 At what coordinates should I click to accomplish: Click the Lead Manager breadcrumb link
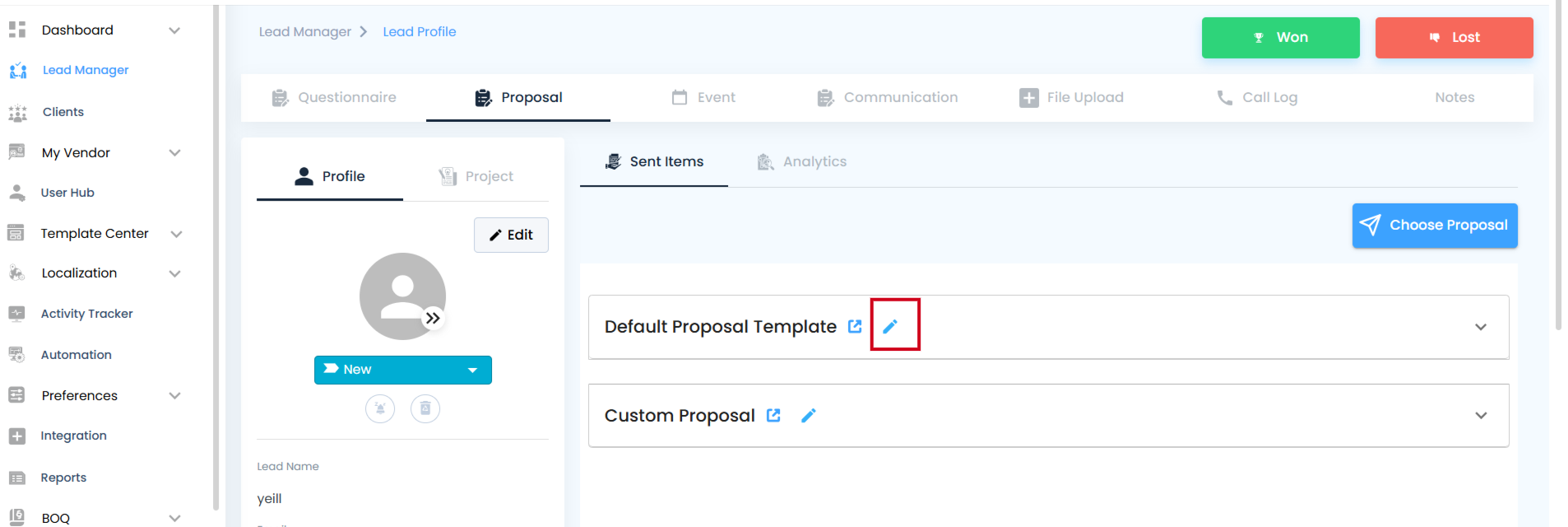point(305,31)
